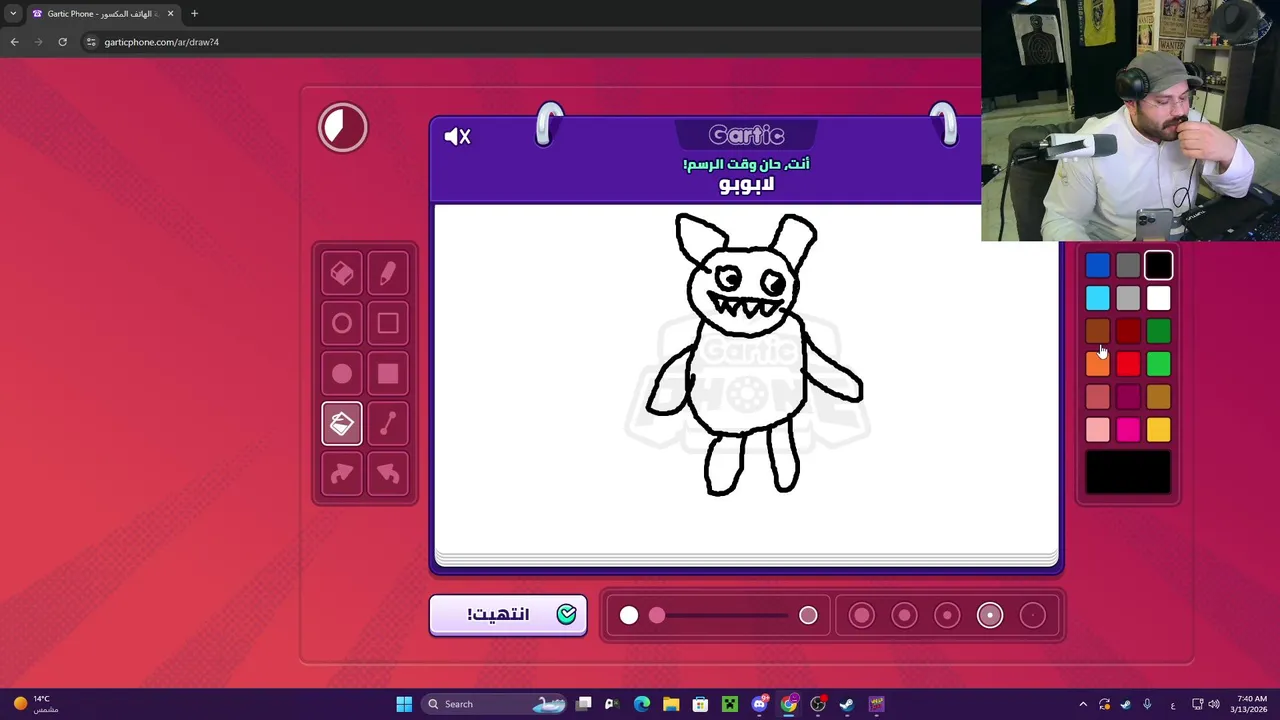Click the round countdown timer icon
1280x720 pixels.
click(343, 128)
